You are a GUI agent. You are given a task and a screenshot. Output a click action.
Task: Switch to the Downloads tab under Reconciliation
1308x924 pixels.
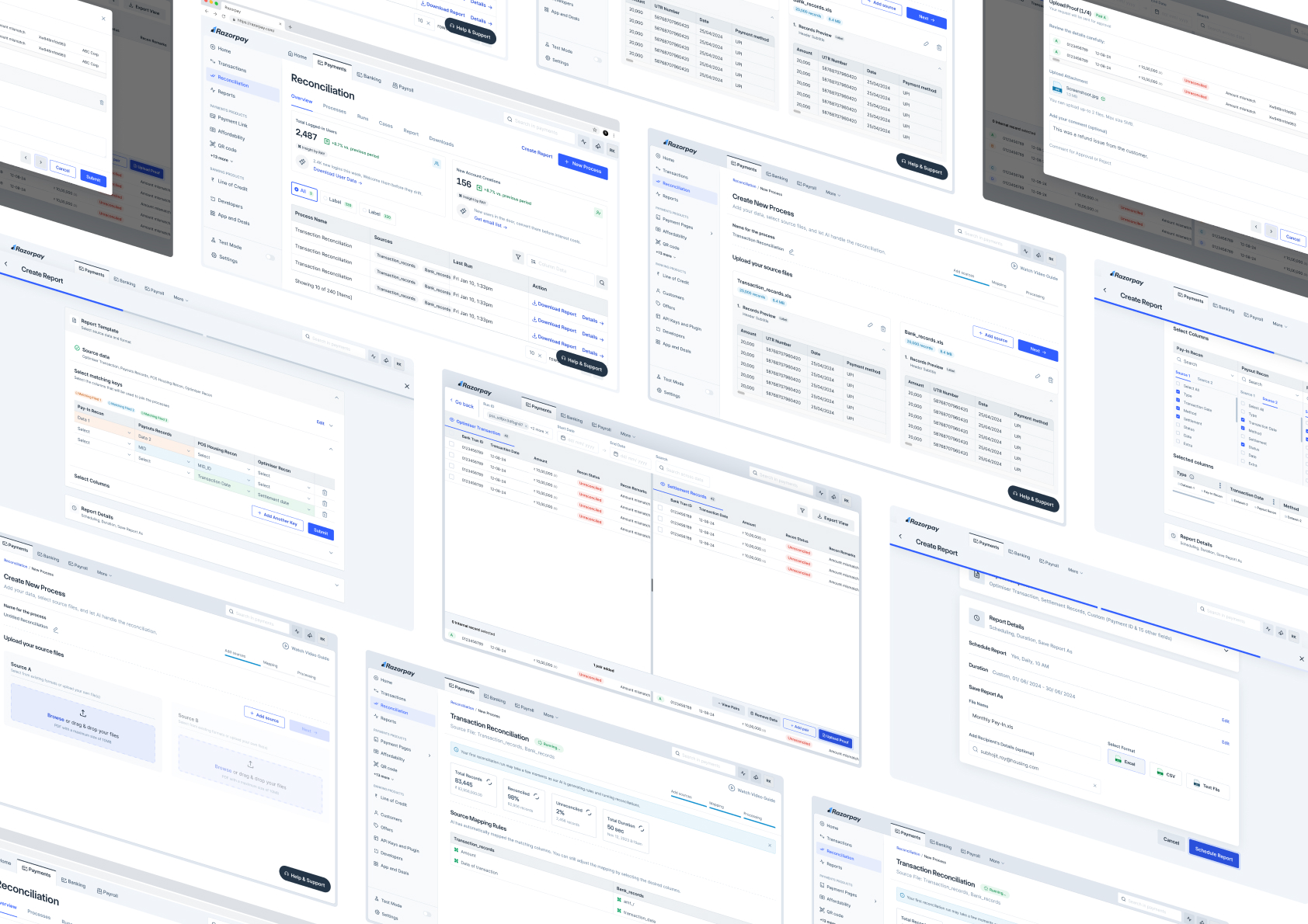coord(442,141)
